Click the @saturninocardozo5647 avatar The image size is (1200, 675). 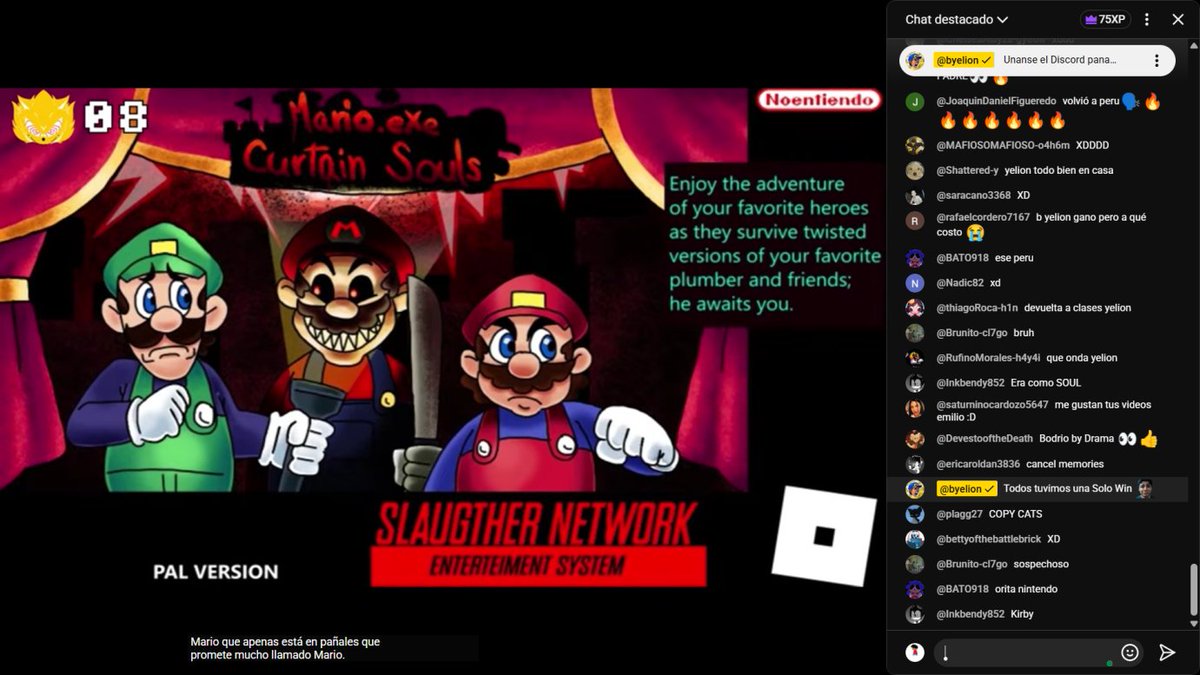click(x=915, y=408)
